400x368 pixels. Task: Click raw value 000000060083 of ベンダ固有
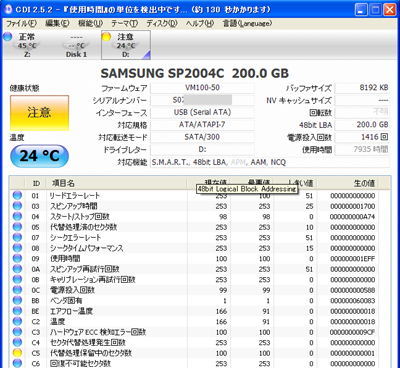(x=353, y=301)
